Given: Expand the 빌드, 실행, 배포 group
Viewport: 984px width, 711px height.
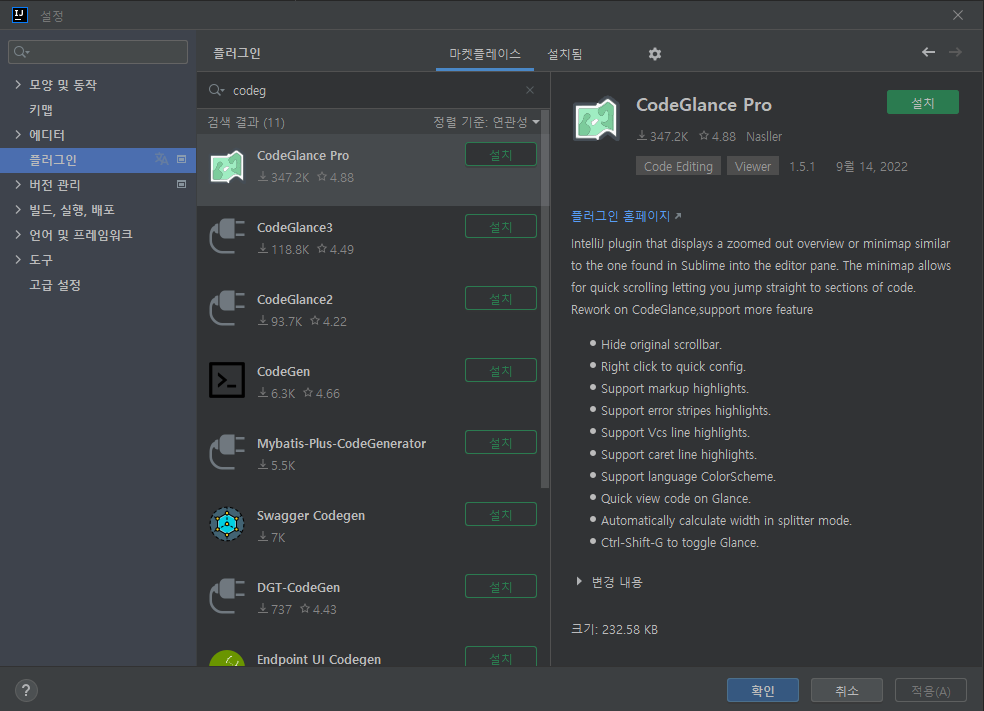Looking at the screenshot, I should (x=18, y=210).
